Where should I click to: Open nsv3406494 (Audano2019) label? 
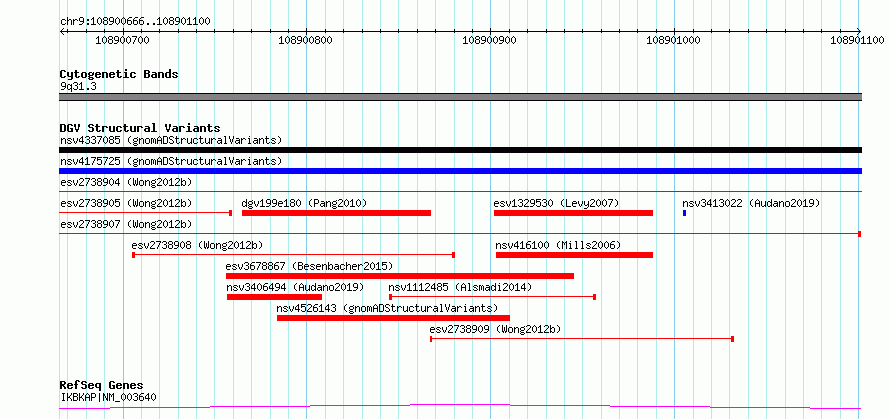point(295,287)
